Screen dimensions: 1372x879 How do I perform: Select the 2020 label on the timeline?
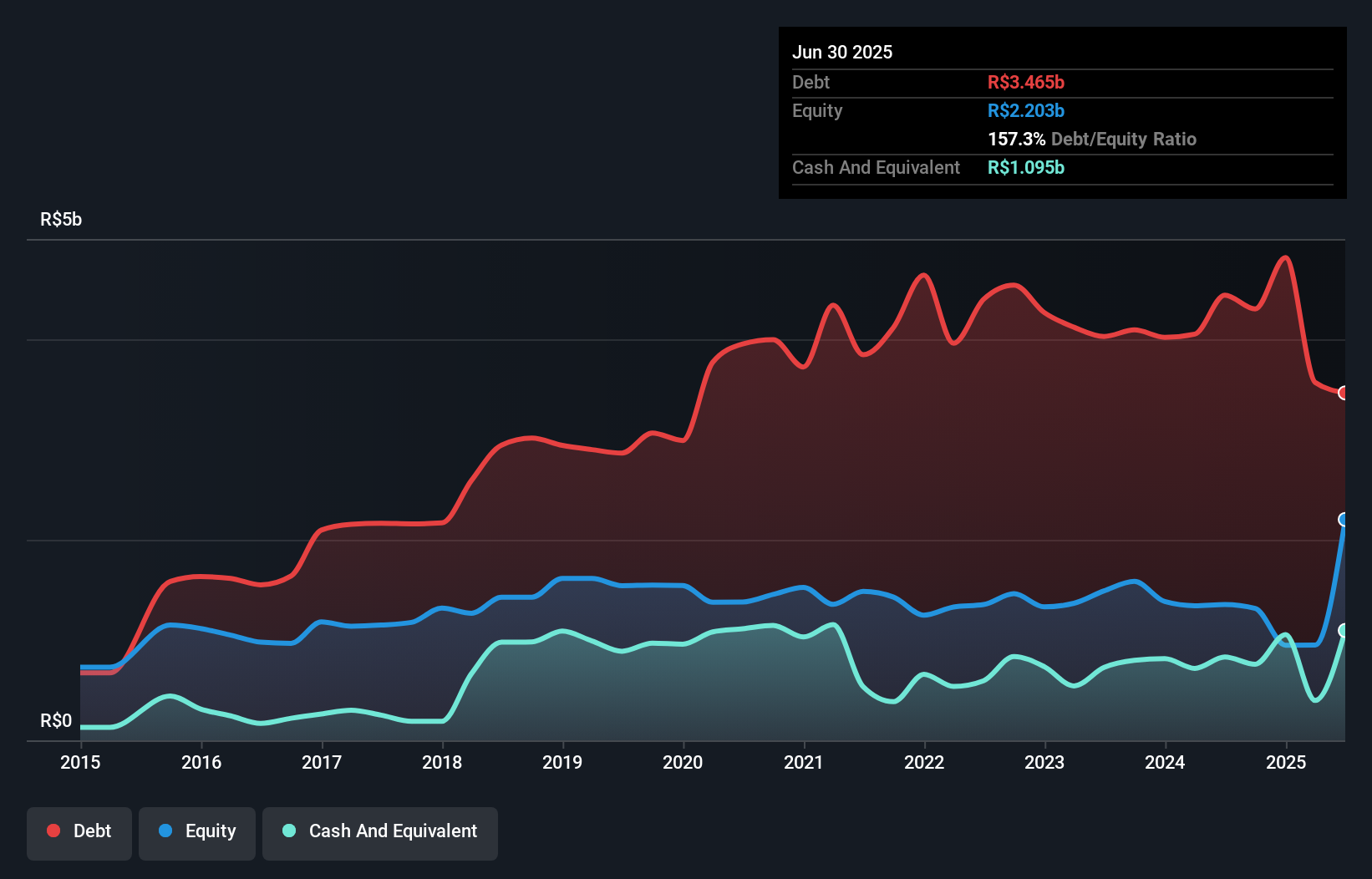point(683,762)
